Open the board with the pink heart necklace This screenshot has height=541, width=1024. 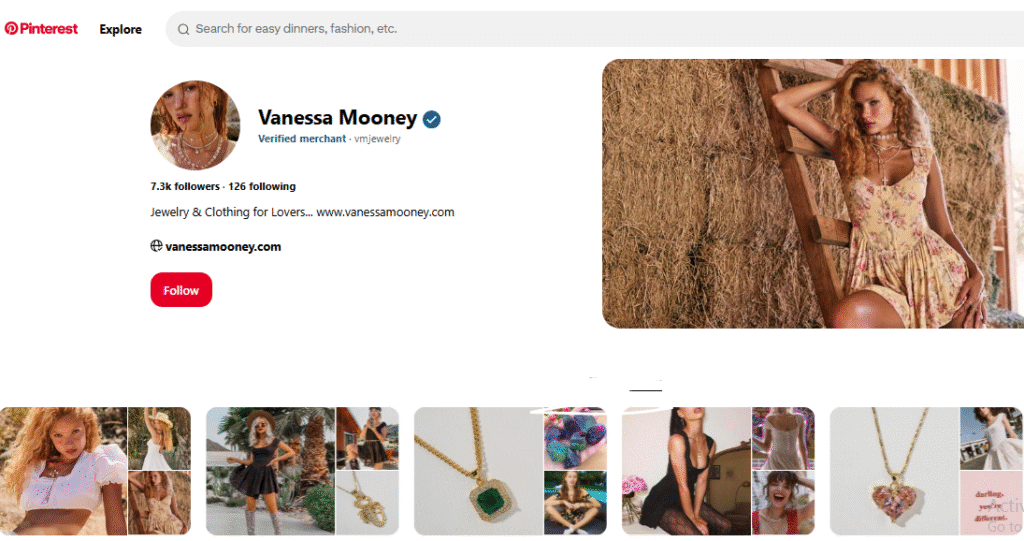pyautogui.click(x=926, y=471)
